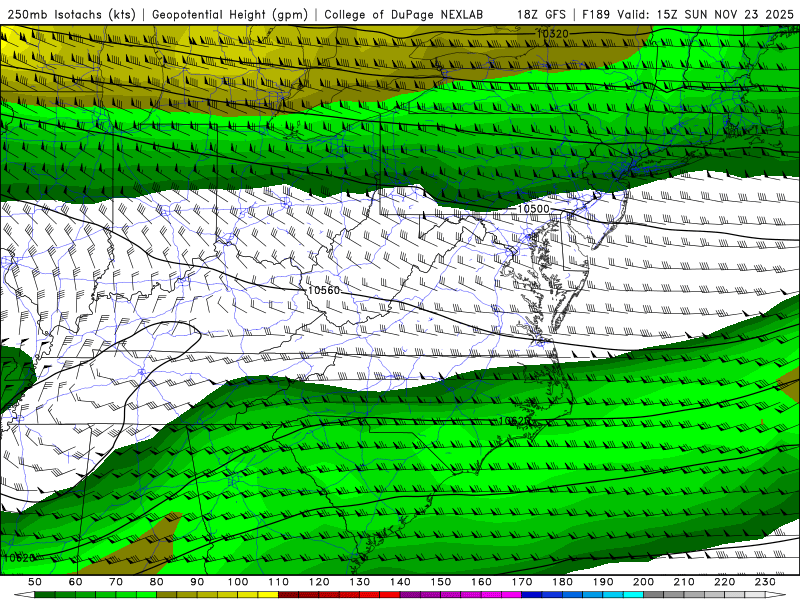800x600 pixels.
Task: Click the left arrow end of the color bar
Action: point(24,595)
